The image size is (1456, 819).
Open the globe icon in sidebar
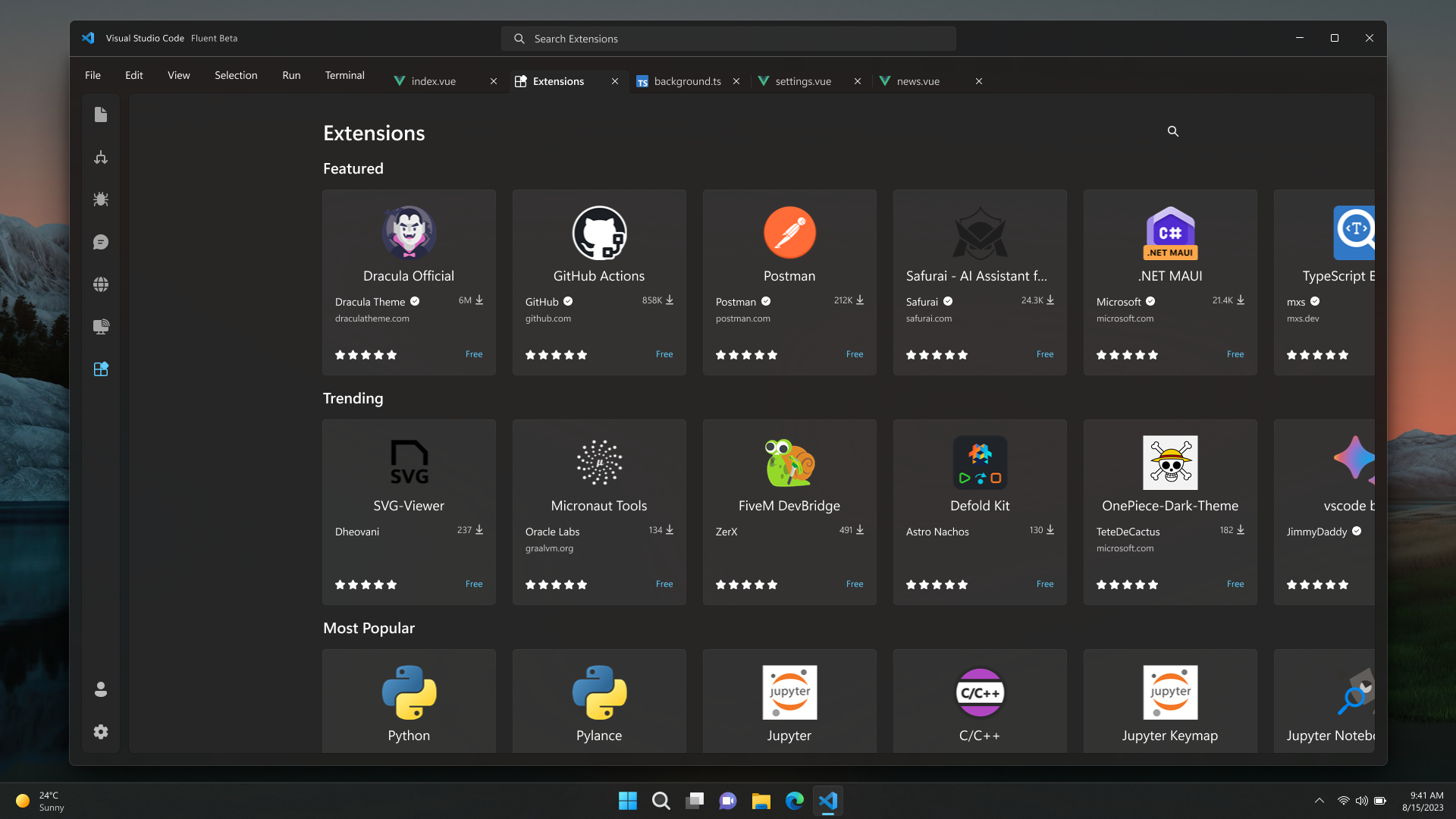pos(101,284)
